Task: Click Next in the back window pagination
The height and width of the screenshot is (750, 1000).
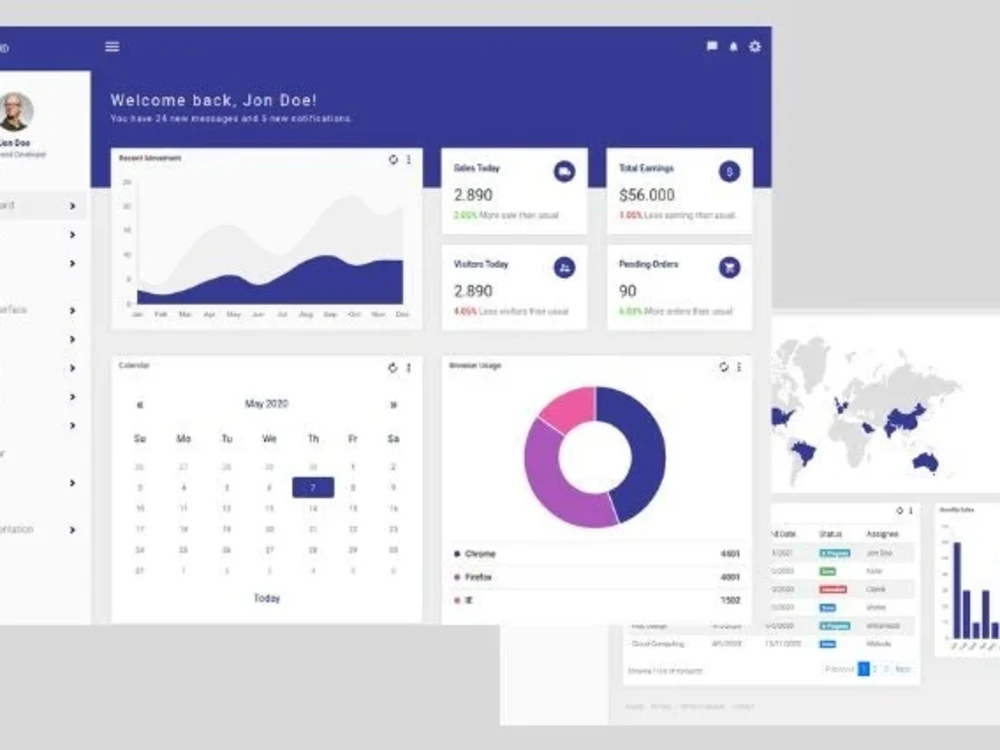Action: click(x=903, y=669)
